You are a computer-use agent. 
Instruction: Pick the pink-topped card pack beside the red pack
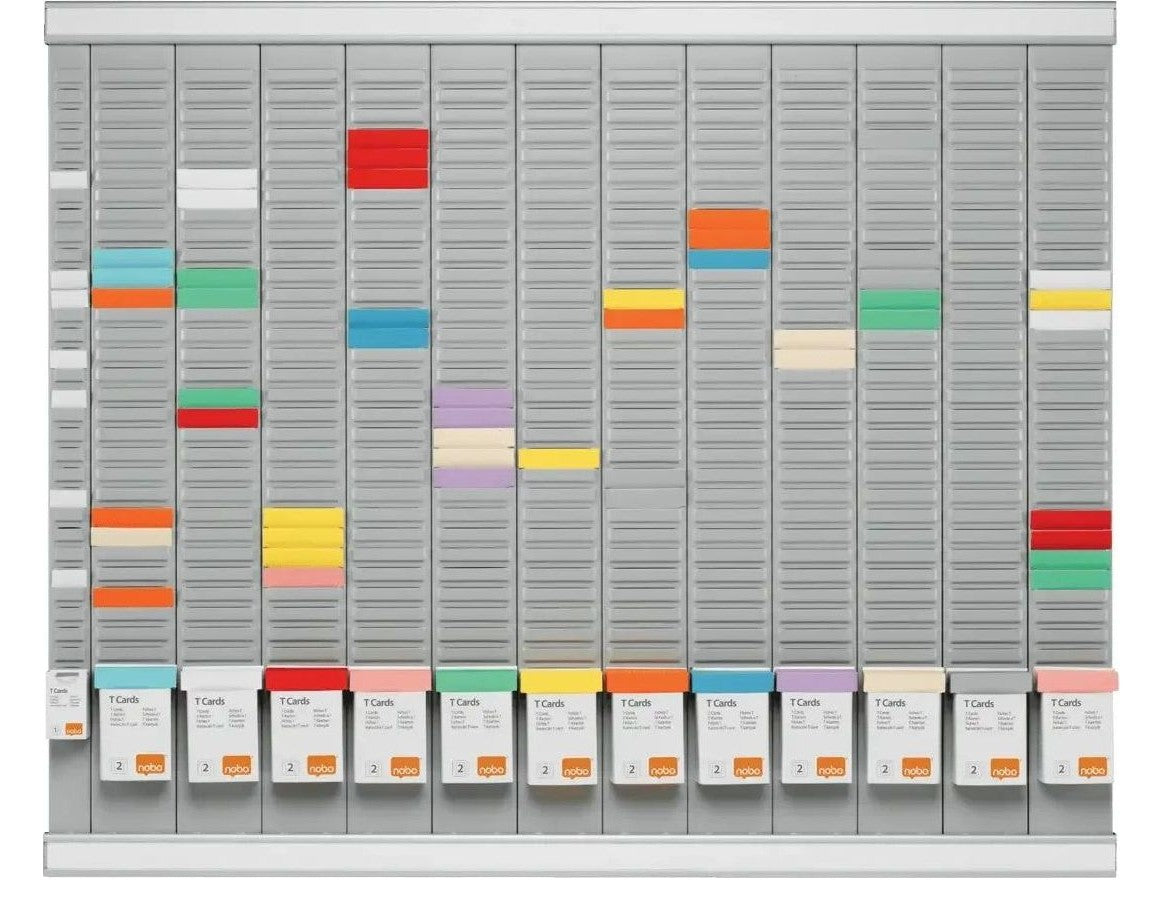coord(390,726)
